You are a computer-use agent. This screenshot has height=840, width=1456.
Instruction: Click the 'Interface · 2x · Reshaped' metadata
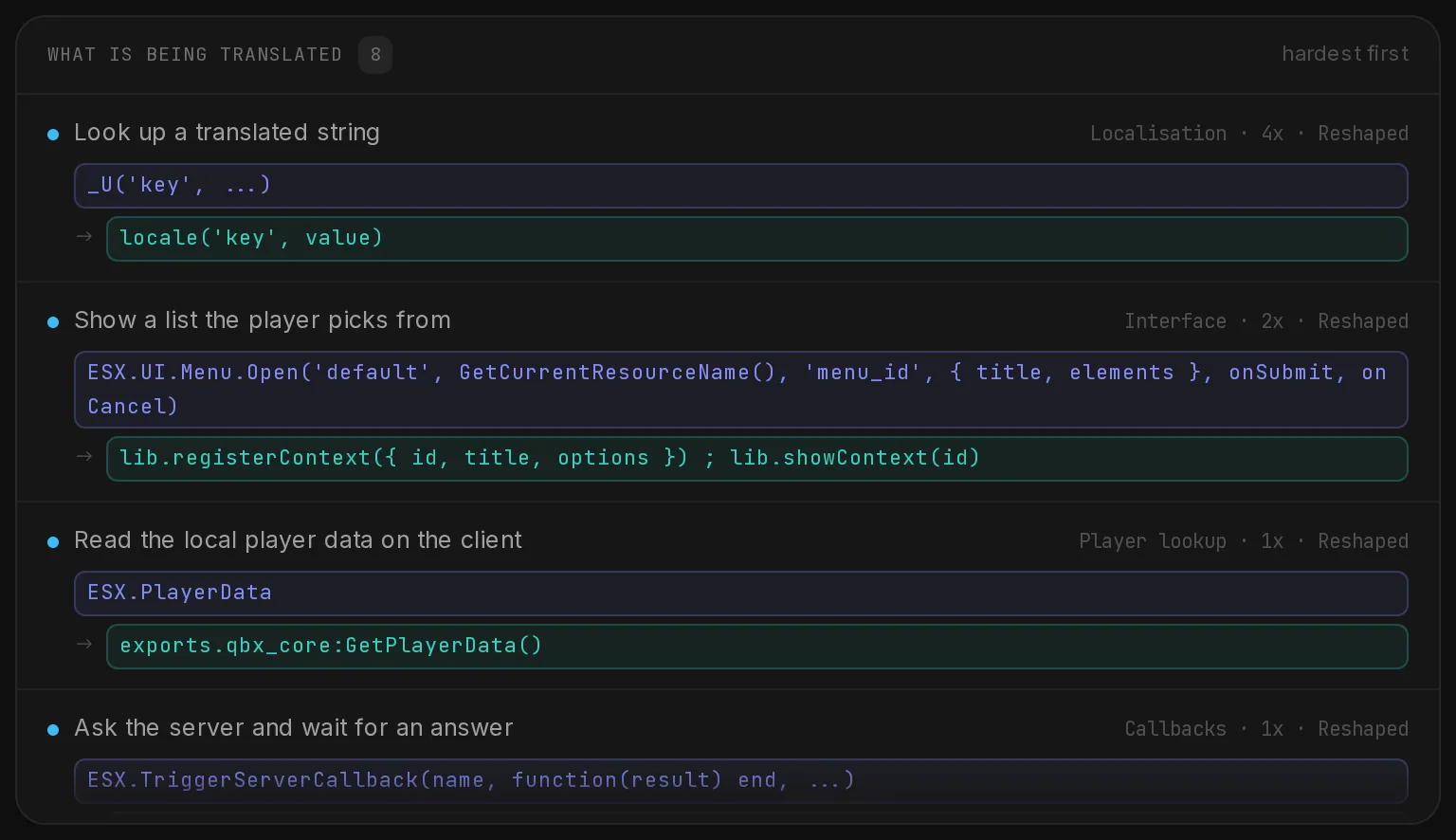tap(1266, 321)
